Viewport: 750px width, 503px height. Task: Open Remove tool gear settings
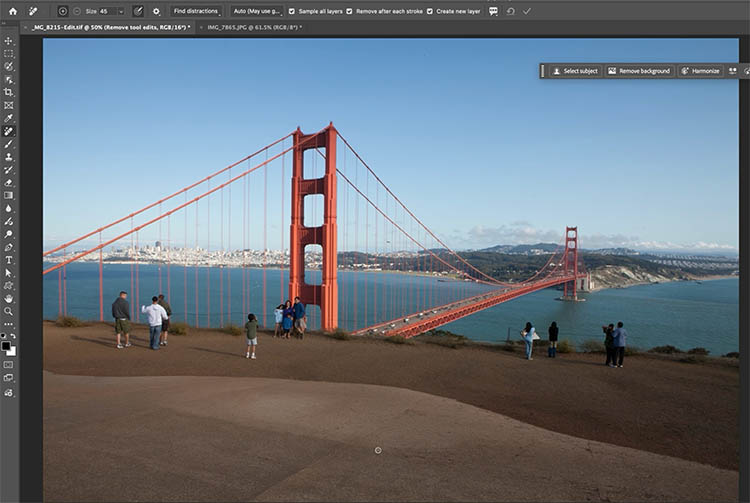(156, 11)
